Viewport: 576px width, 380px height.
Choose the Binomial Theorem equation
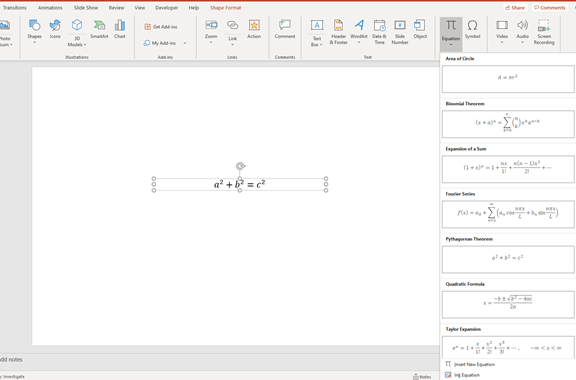508,124
